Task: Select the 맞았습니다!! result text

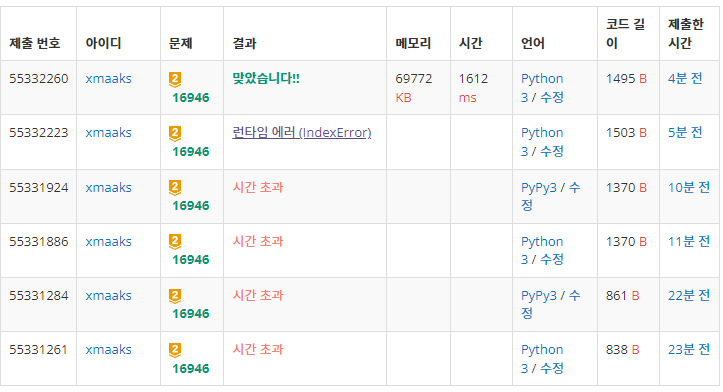Action: click(x=266, y=78)
